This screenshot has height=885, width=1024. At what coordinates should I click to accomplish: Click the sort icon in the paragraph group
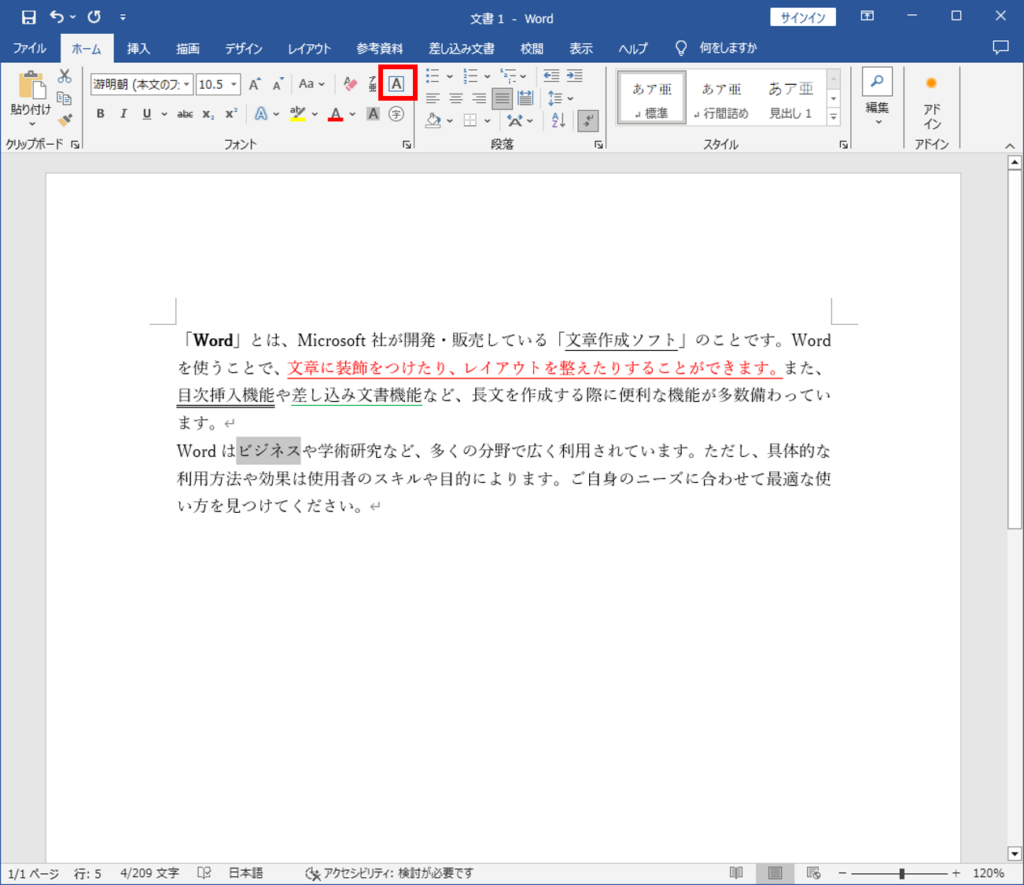(558, 119)
